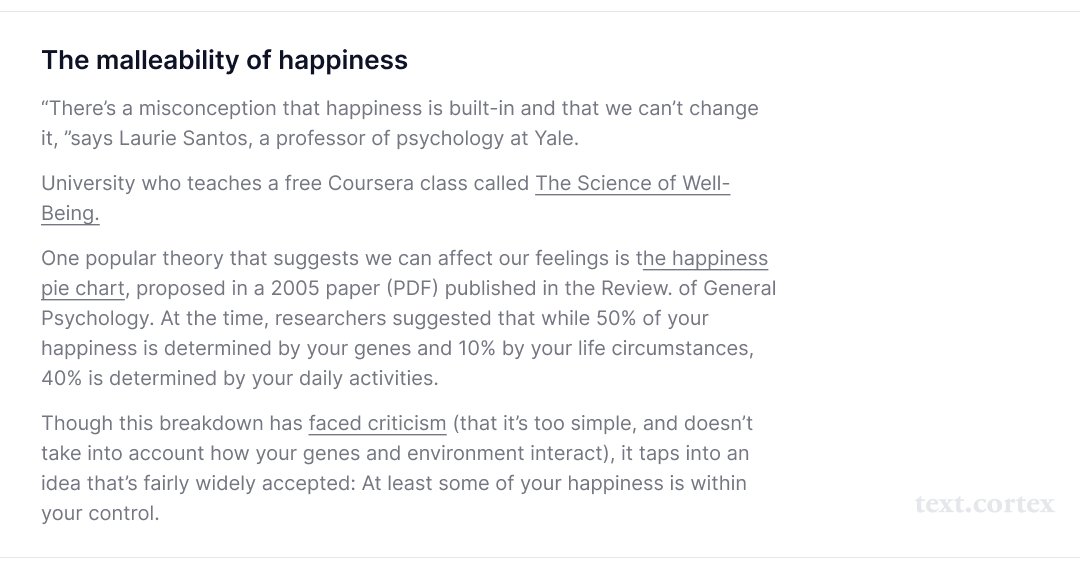Click the text.cortex watermark logo
The height and width of the screenshot is (567, 1080).
click(x=984, y=504)
